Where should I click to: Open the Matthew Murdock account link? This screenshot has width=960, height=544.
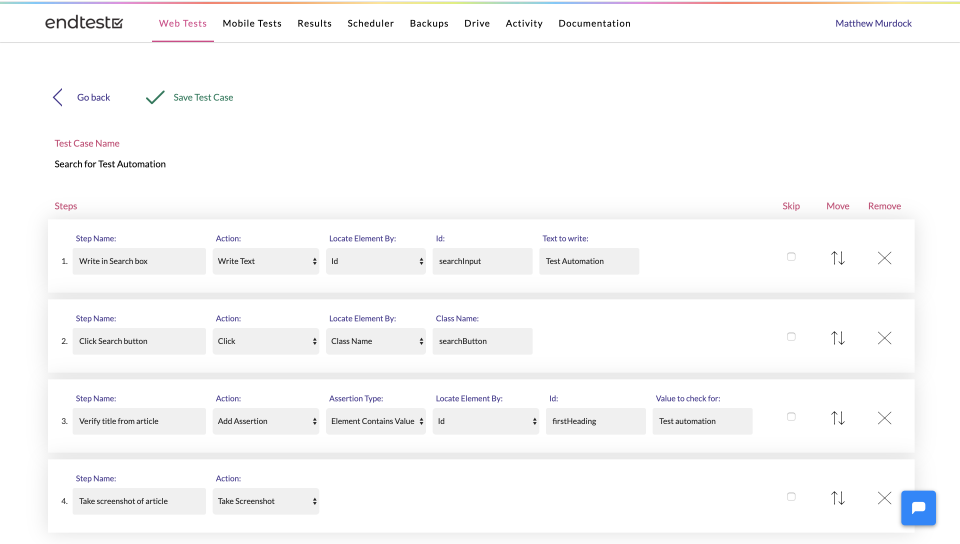pos(873,23)
